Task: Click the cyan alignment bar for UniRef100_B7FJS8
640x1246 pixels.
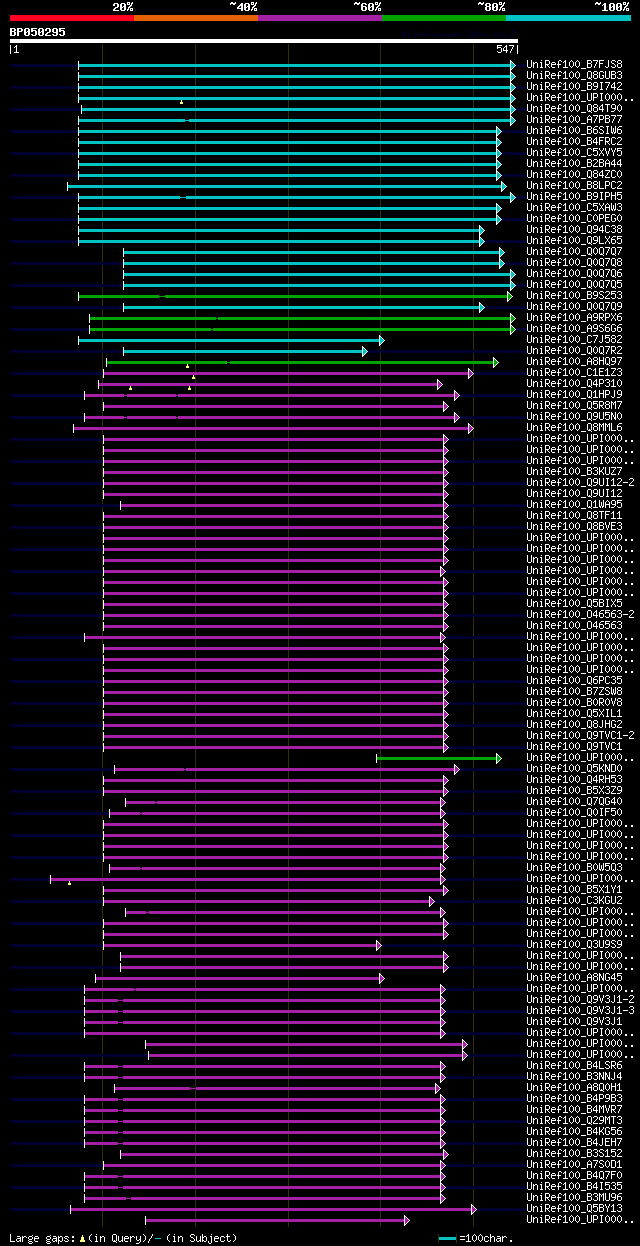Action: coord(297,65)
